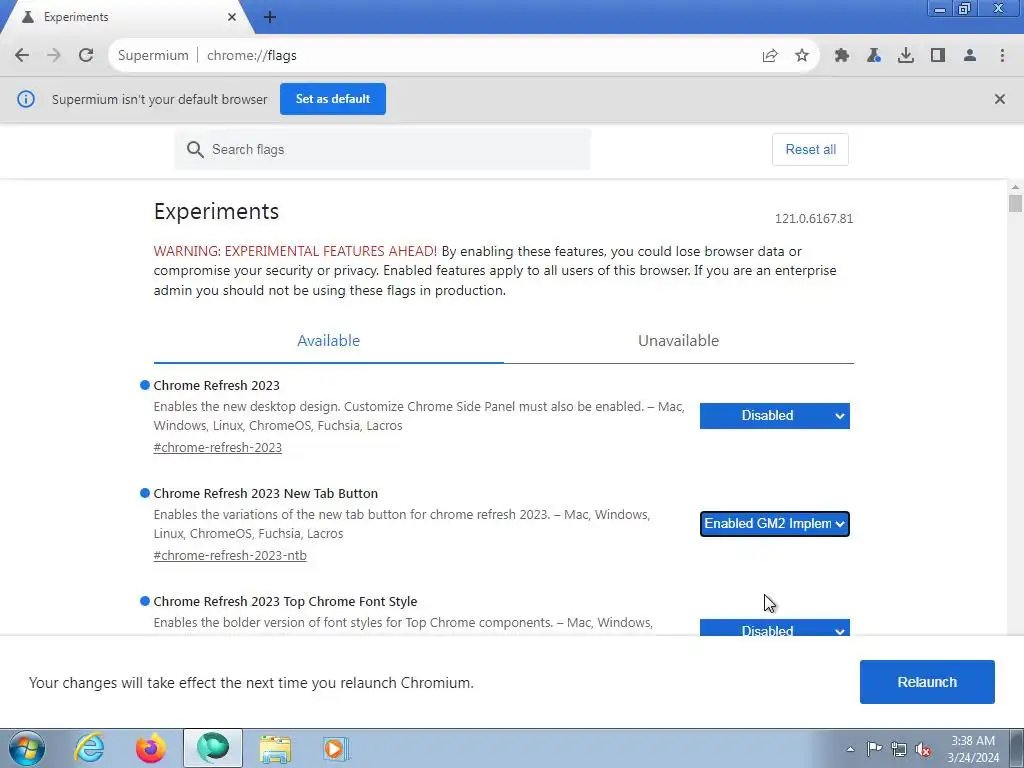Image resolution: width=1024 pixels, height=768 pixels.
Task: Set Supermium as default browser
Action: pyautogui.click(x=333, y=99)
